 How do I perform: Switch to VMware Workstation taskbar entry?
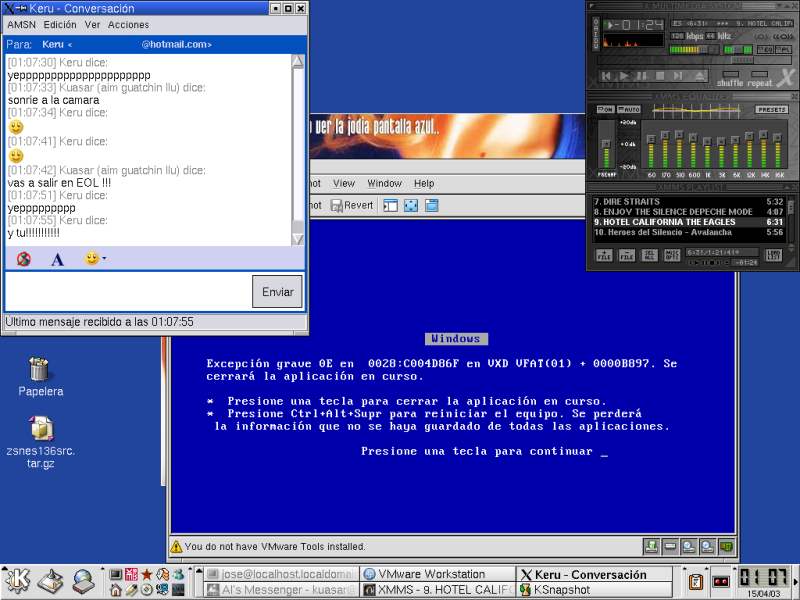tap(438, 574)
